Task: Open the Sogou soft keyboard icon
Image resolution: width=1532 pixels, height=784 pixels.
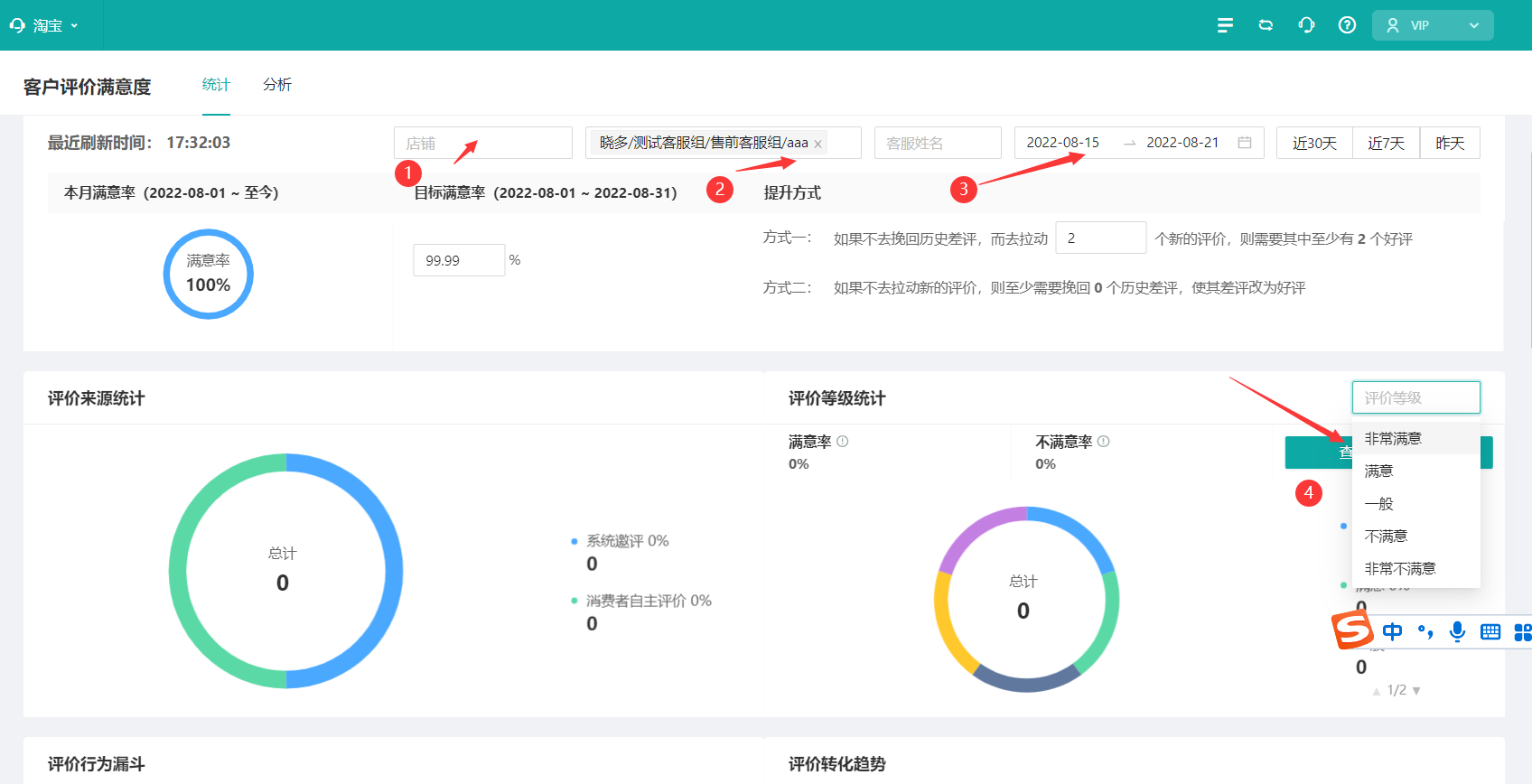Action: [x=1490, y=631]
